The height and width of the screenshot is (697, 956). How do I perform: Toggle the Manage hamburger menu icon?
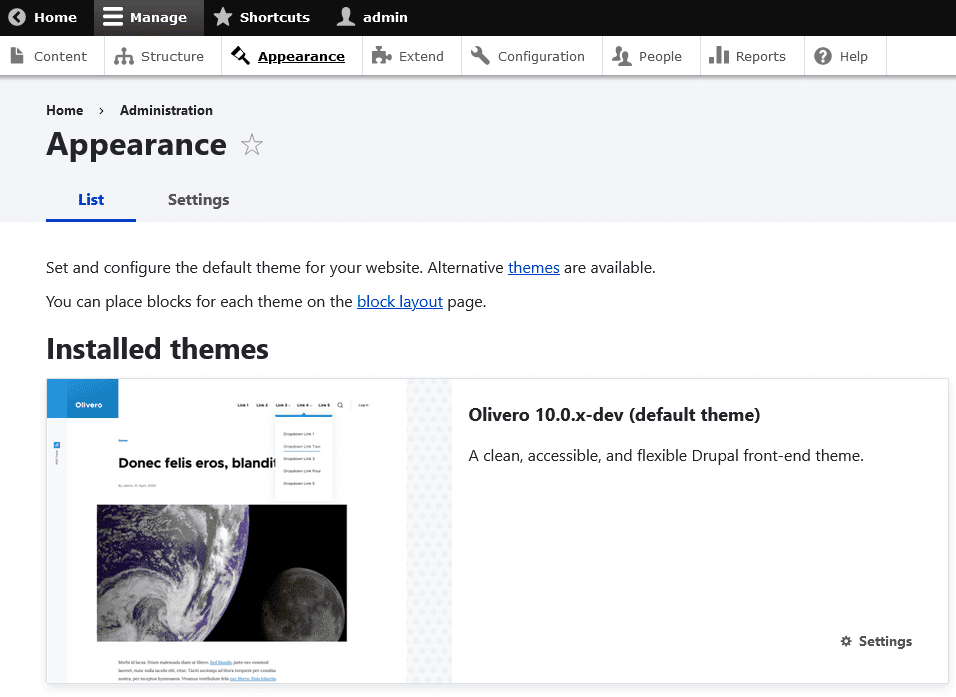click(113, 17)
